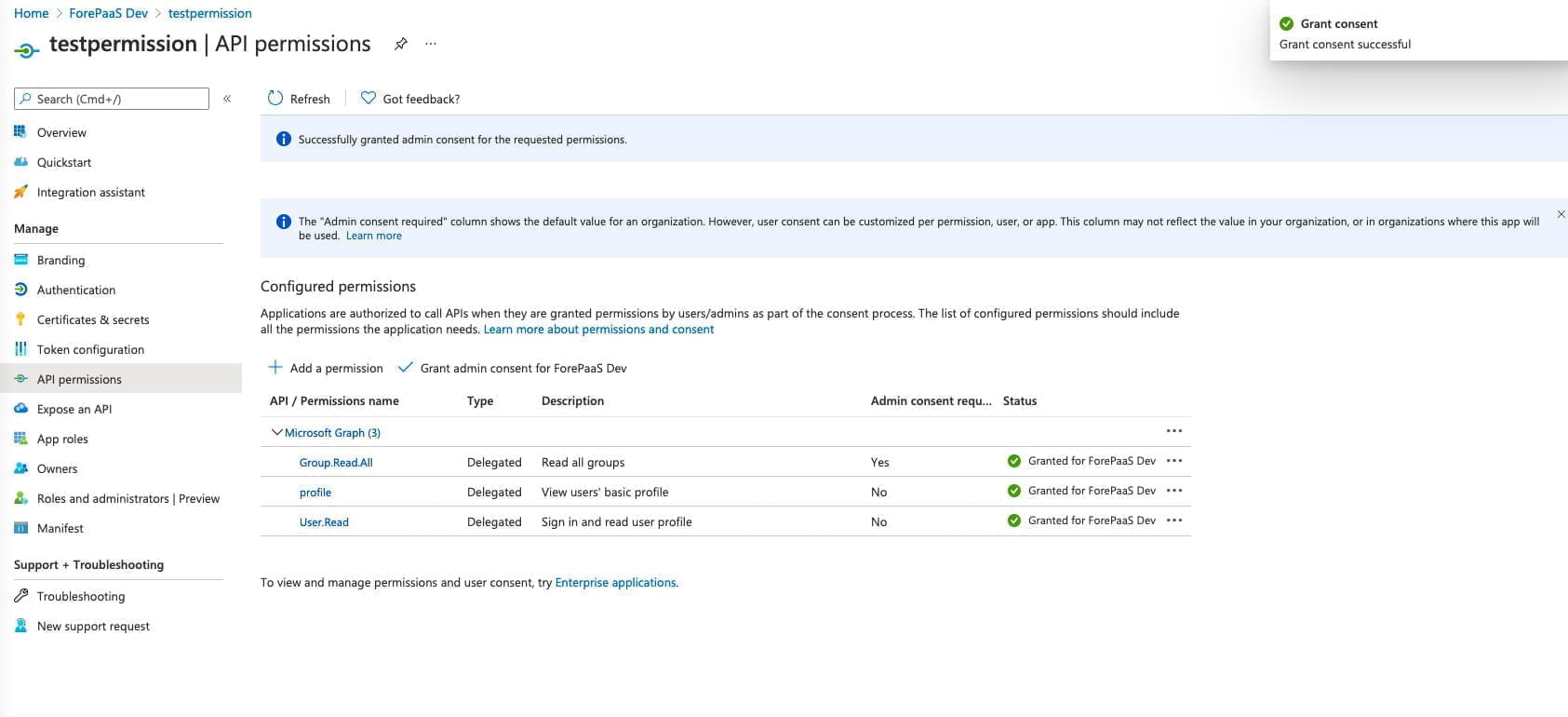Click the Microsoft Graph (3) link
Image resolution: width=1568 pixels, height=717 pixels.
click(x=332, y=433)
